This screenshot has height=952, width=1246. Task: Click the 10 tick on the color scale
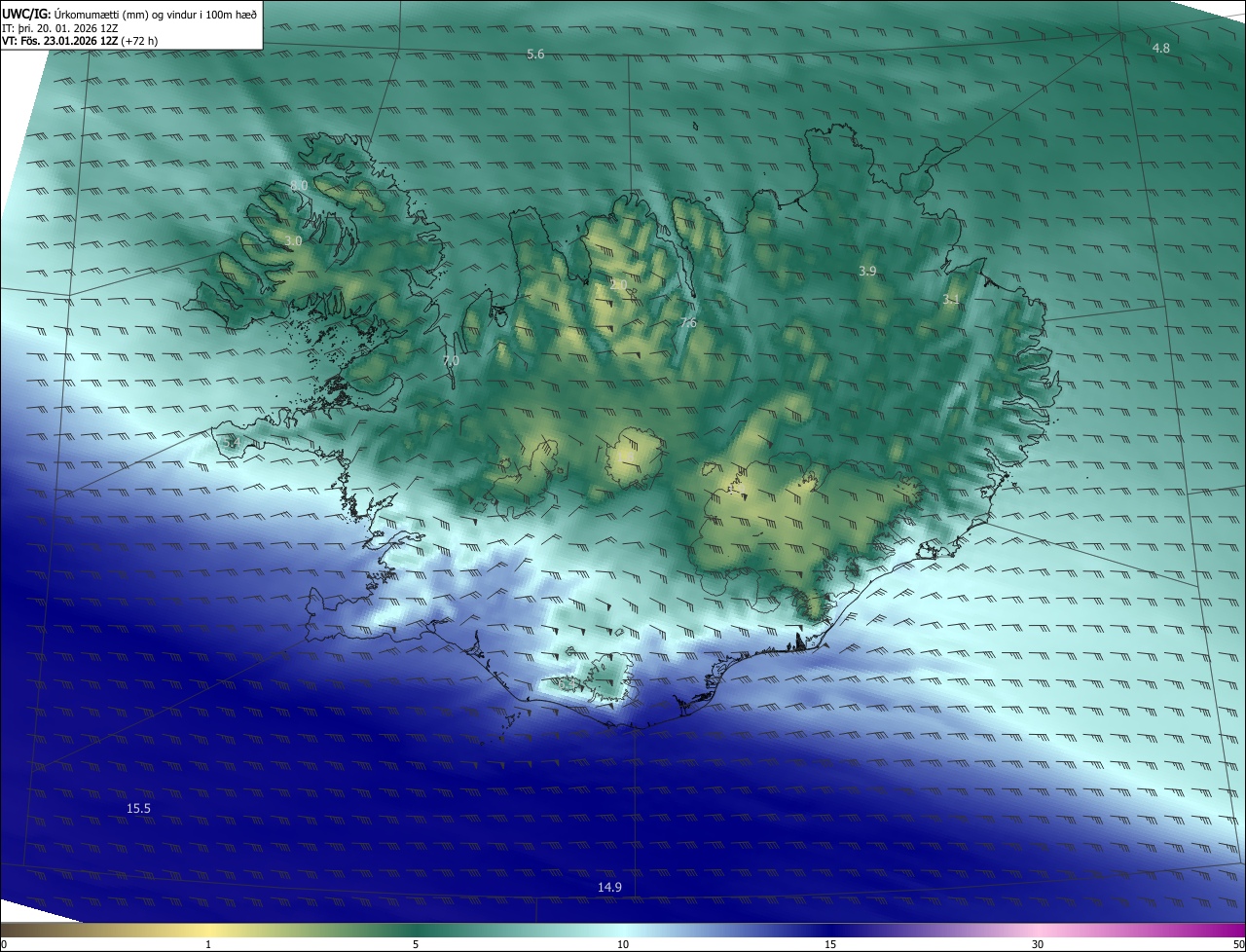(623, 944)
